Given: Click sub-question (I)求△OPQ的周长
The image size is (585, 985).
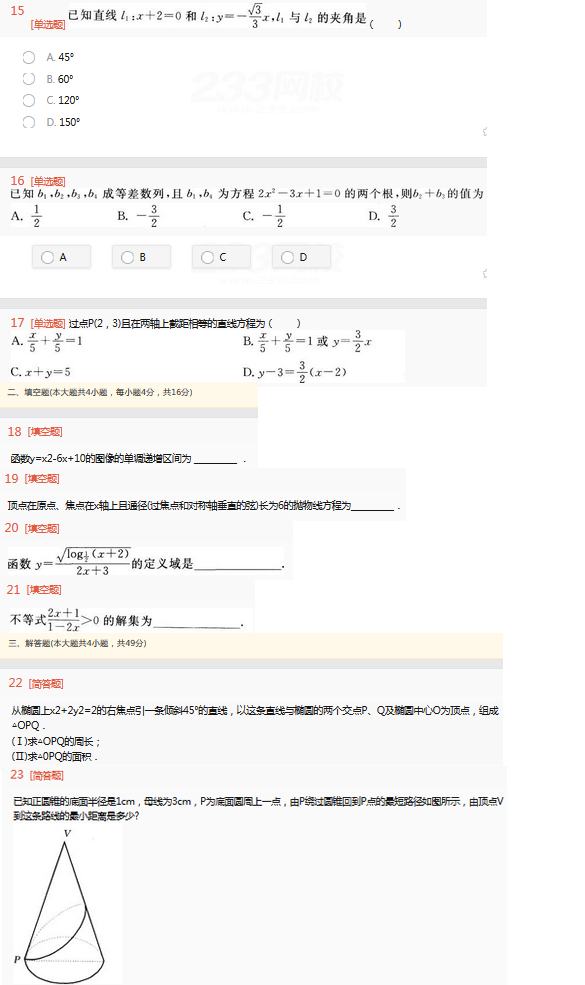Looking at the screenshot, I should click(56, 742).
